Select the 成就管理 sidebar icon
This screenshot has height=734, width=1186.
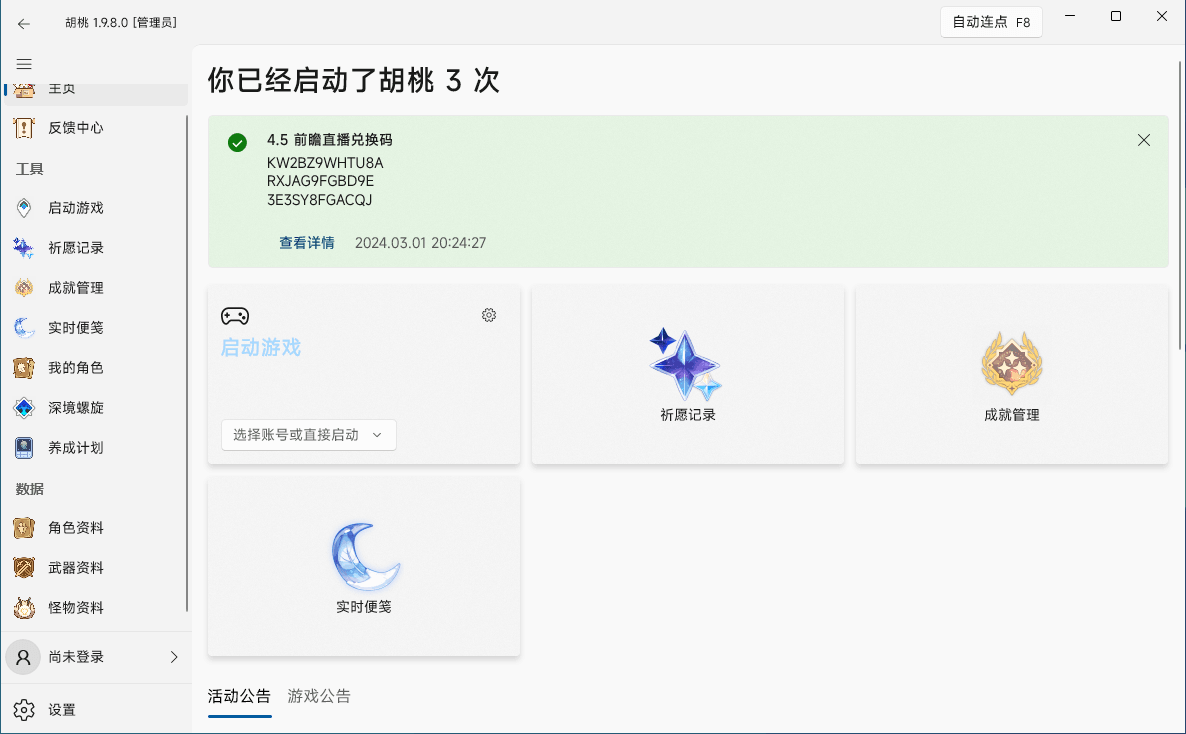click(25, 288)
